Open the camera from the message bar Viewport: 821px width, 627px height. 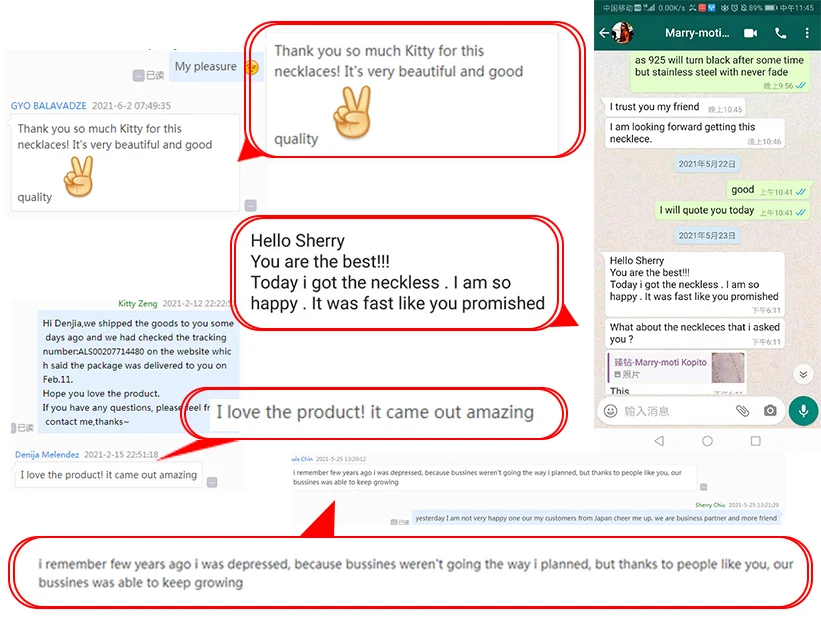(x=770, y=411)
